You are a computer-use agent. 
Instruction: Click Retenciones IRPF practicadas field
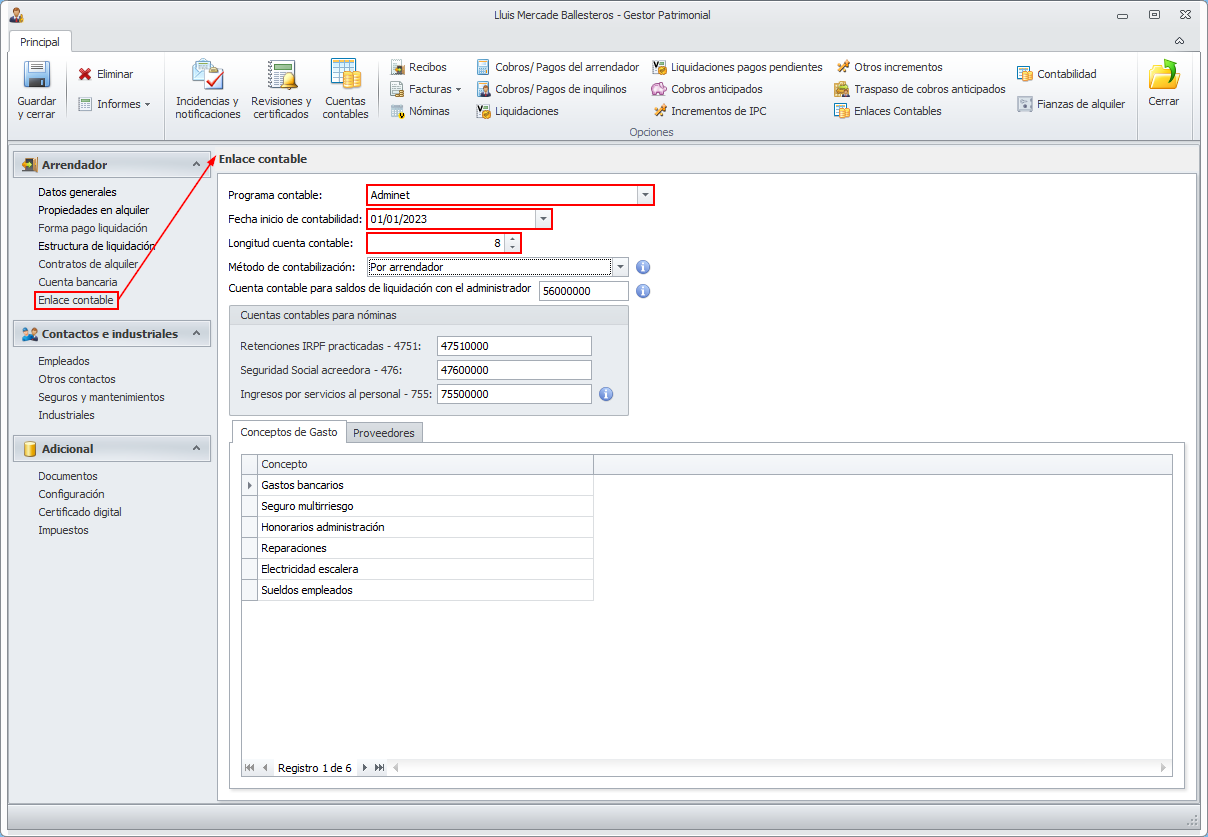tap(514, 346)
